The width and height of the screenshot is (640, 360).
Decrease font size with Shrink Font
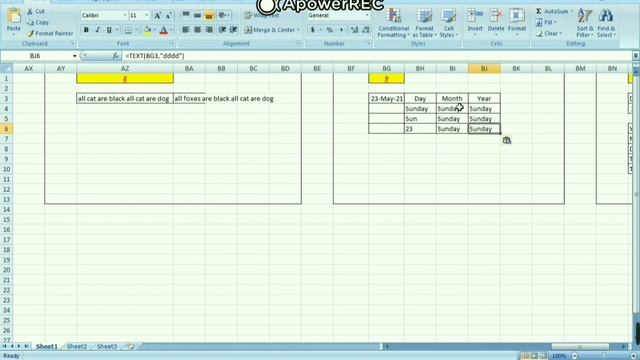click(x=169, y=16)
